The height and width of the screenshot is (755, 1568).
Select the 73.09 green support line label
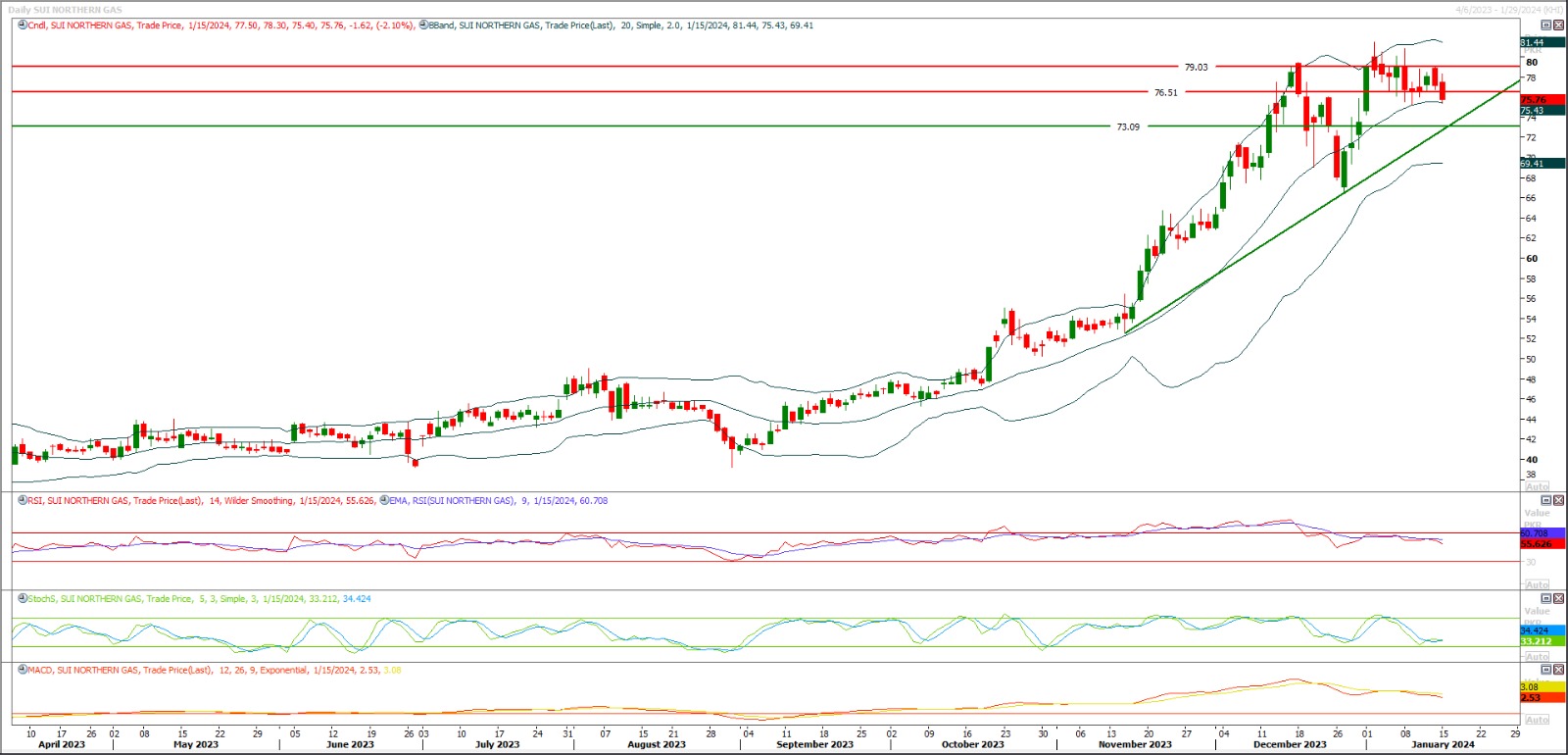coord(1128,127)
